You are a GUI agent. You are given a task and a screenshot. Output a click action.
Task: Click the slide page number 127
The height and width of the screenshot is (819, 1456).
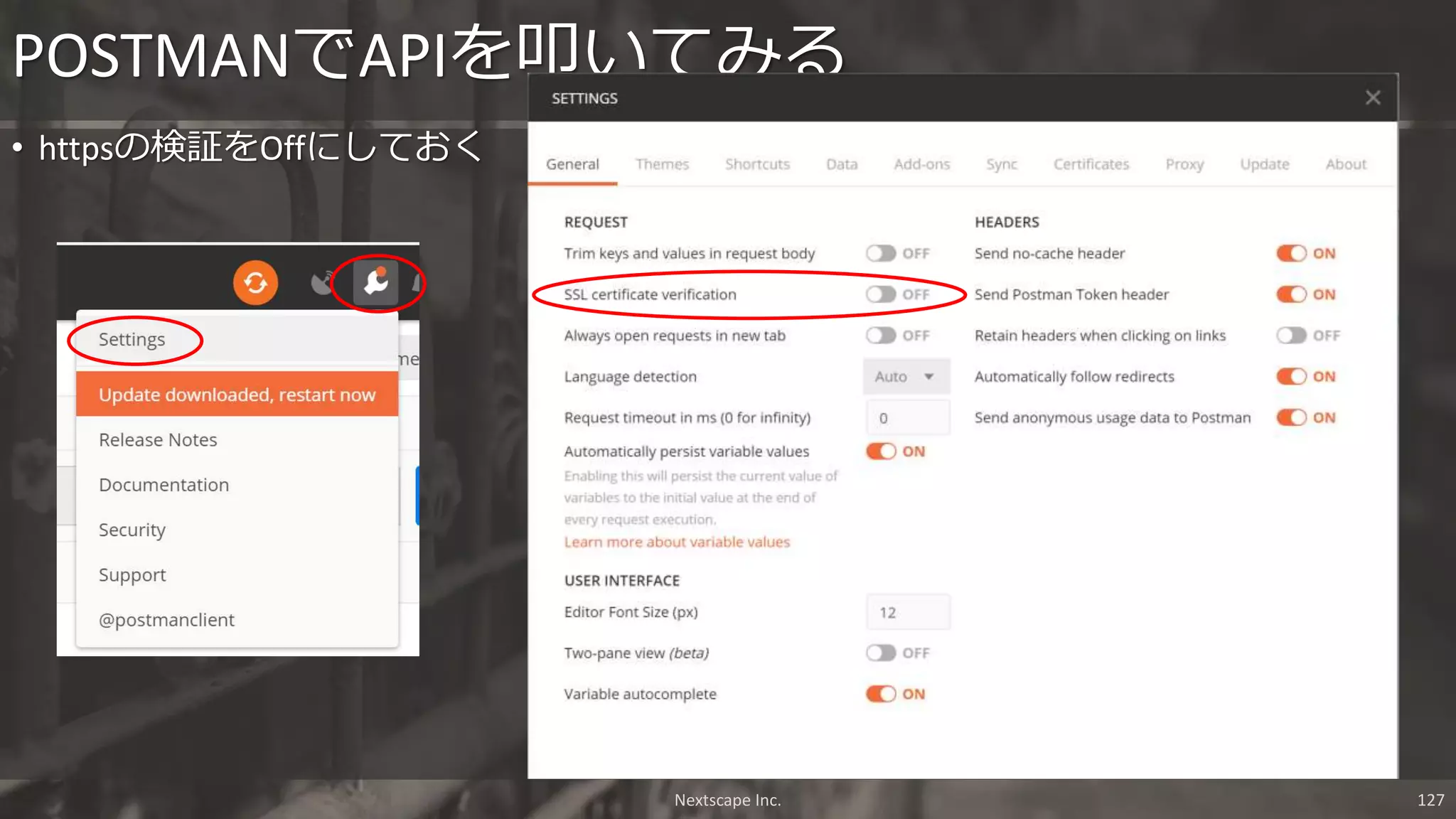(1430, 801)
